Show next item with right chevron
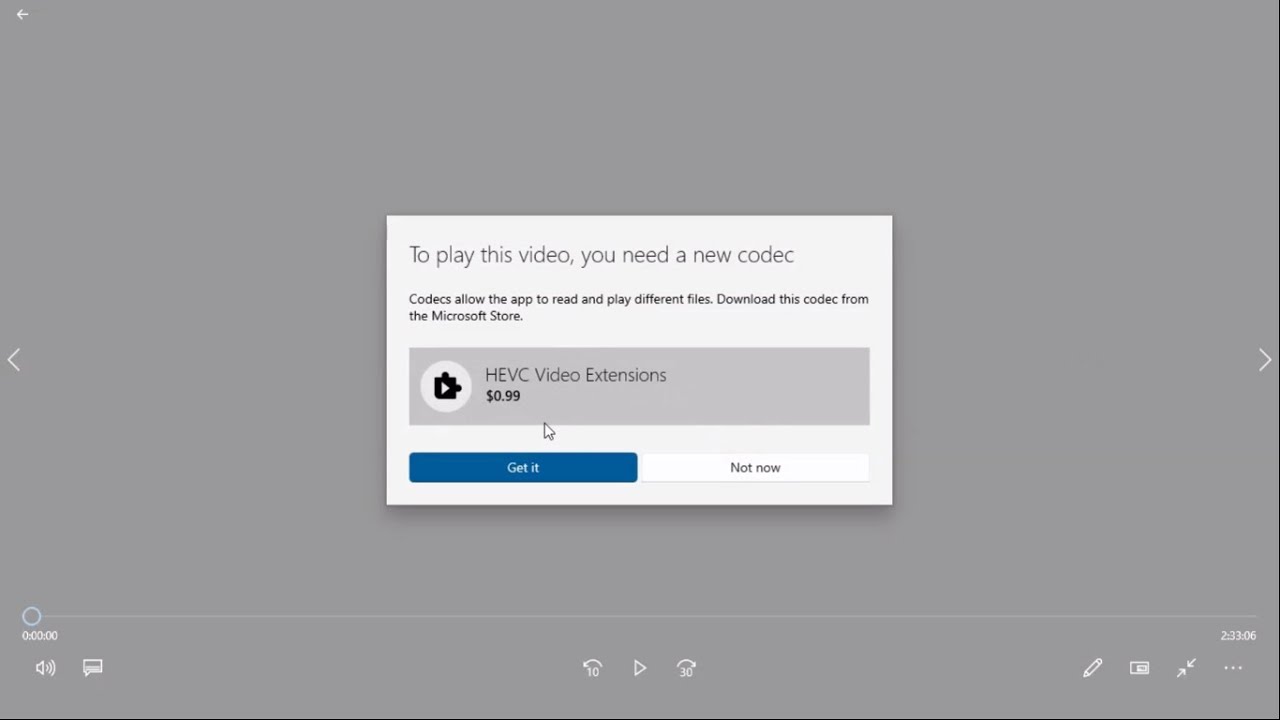1280x720 pixels. coord(1265,360)
